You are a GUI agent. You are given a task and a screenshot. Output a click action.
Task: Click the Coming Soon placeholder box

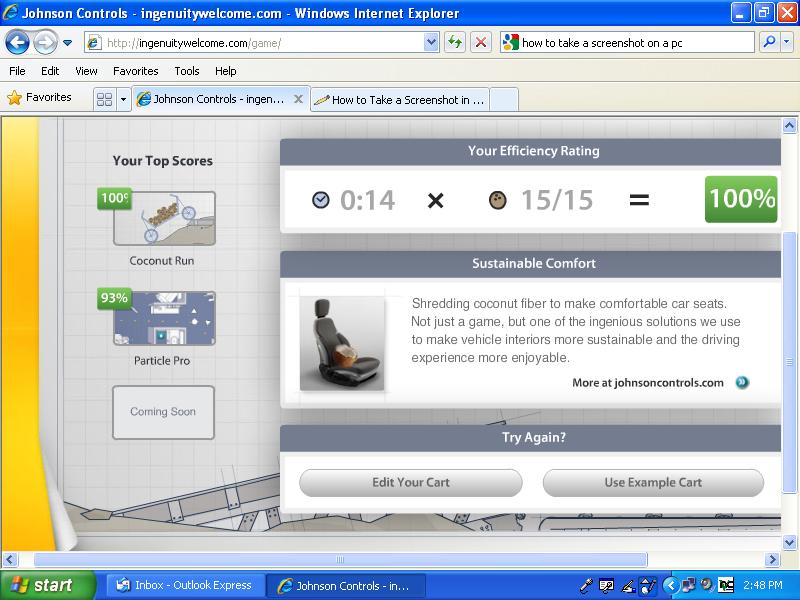pyautogui.click(x=163, y=412)
